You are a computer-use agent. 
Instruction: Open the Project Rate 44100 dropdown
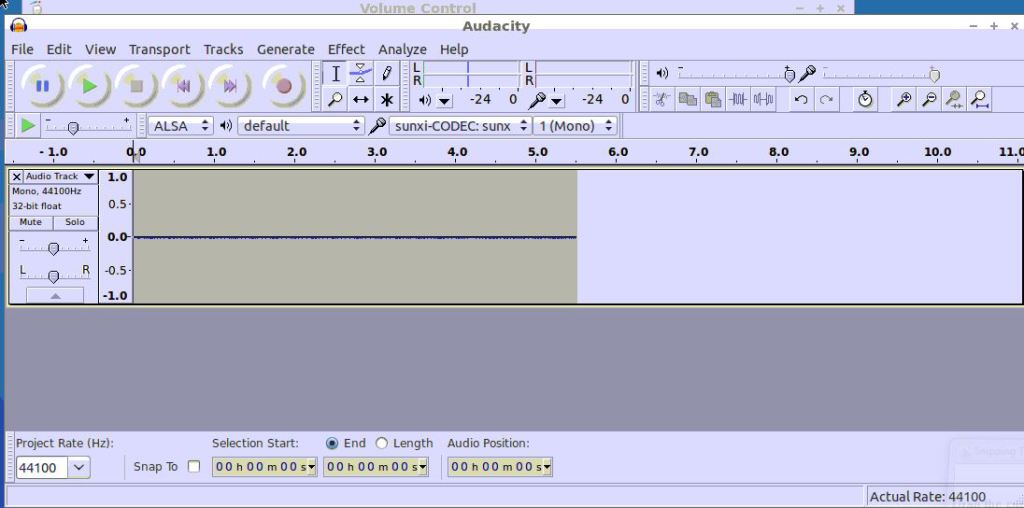click(78, 468)
